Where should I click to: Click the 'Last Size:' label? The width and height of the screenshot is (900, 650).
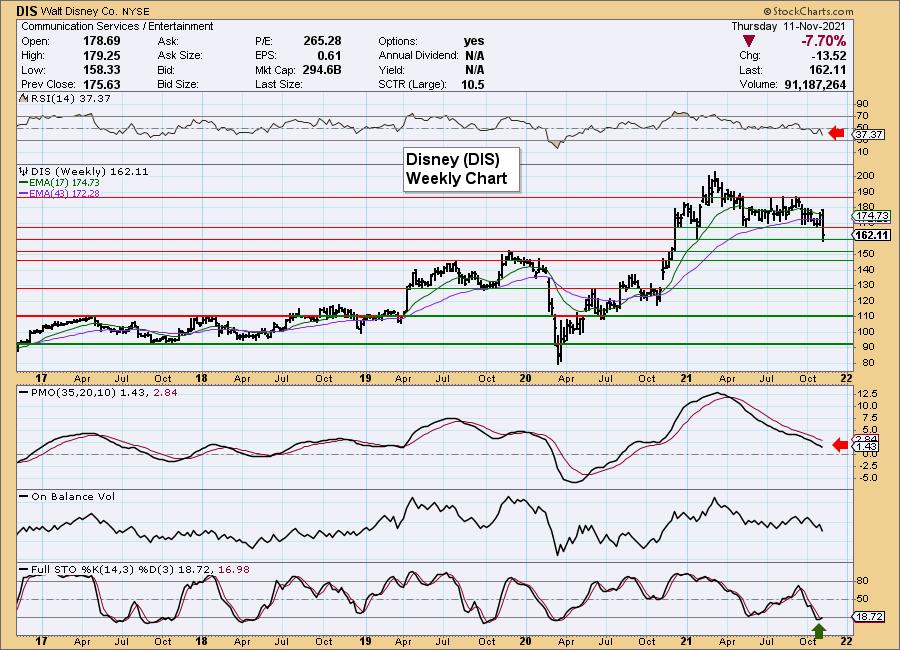[279, 84]
